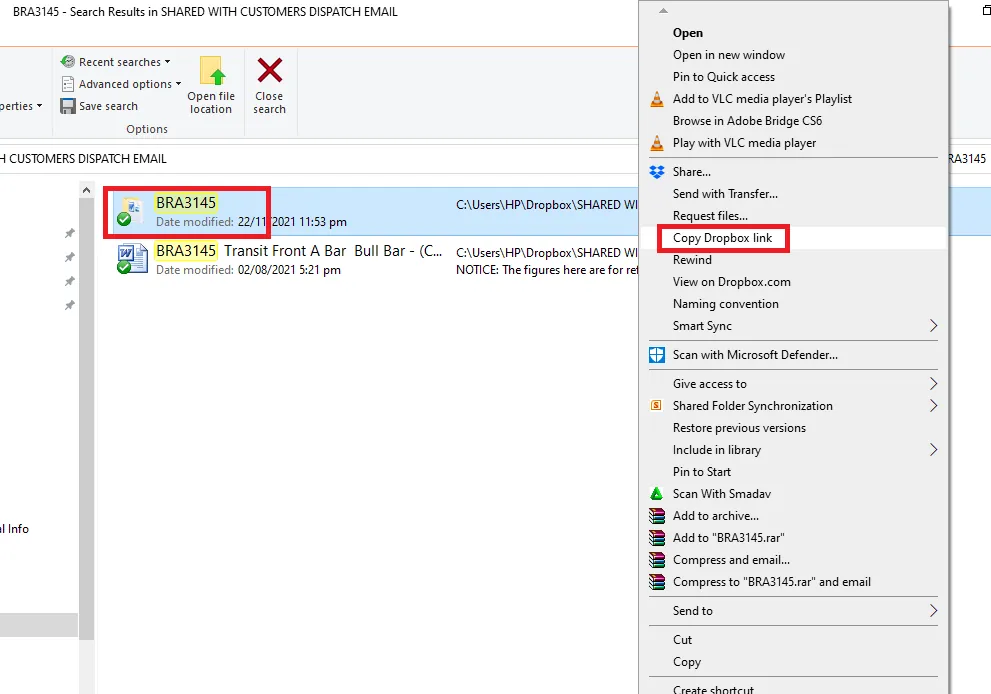This screenshot has width=991, height=694.
Task: Click the Close search button label
Action: coord(269,102)
